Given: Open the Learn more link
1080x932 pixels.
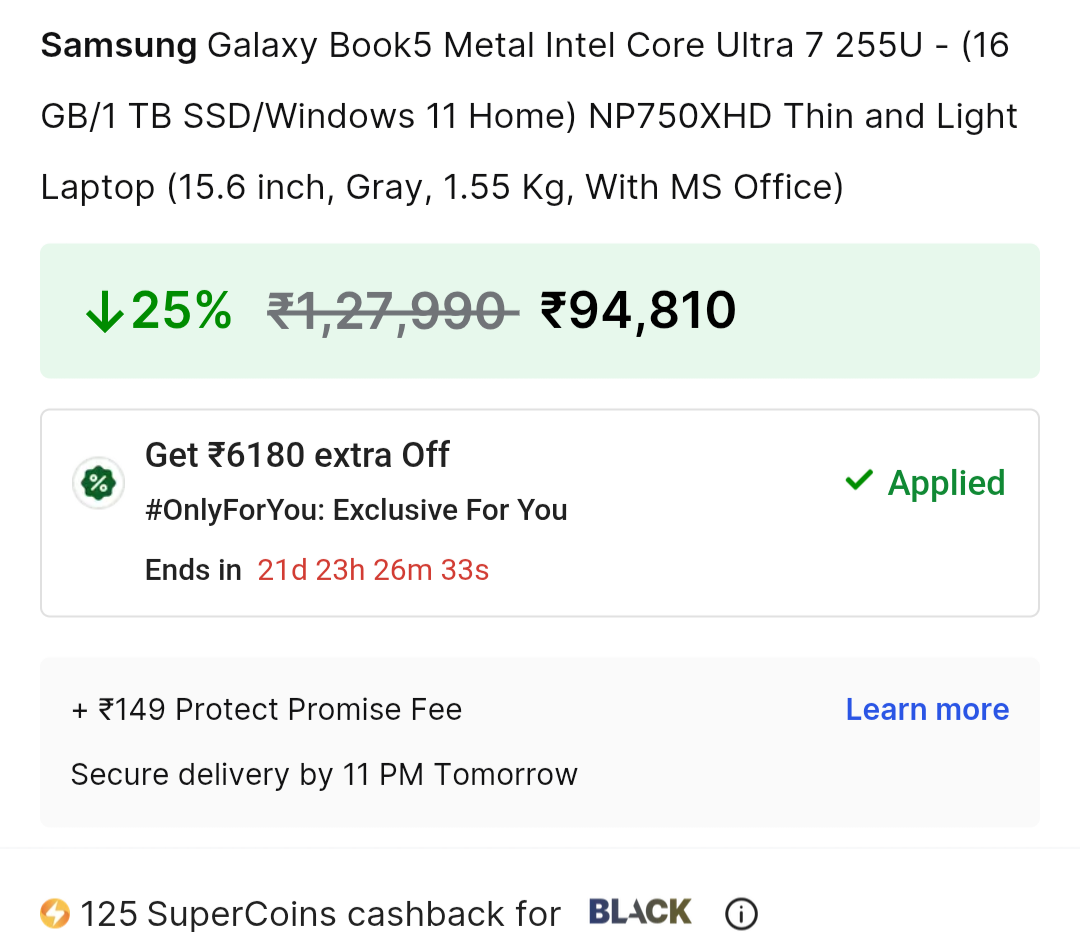Looking at the screenshot, I should [x=927, y=709].
